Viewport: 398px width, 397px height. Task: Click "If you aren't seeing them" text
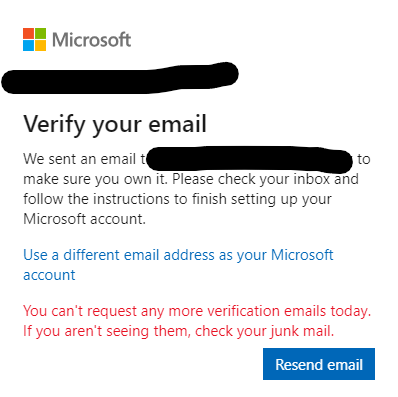coord(107,331)
